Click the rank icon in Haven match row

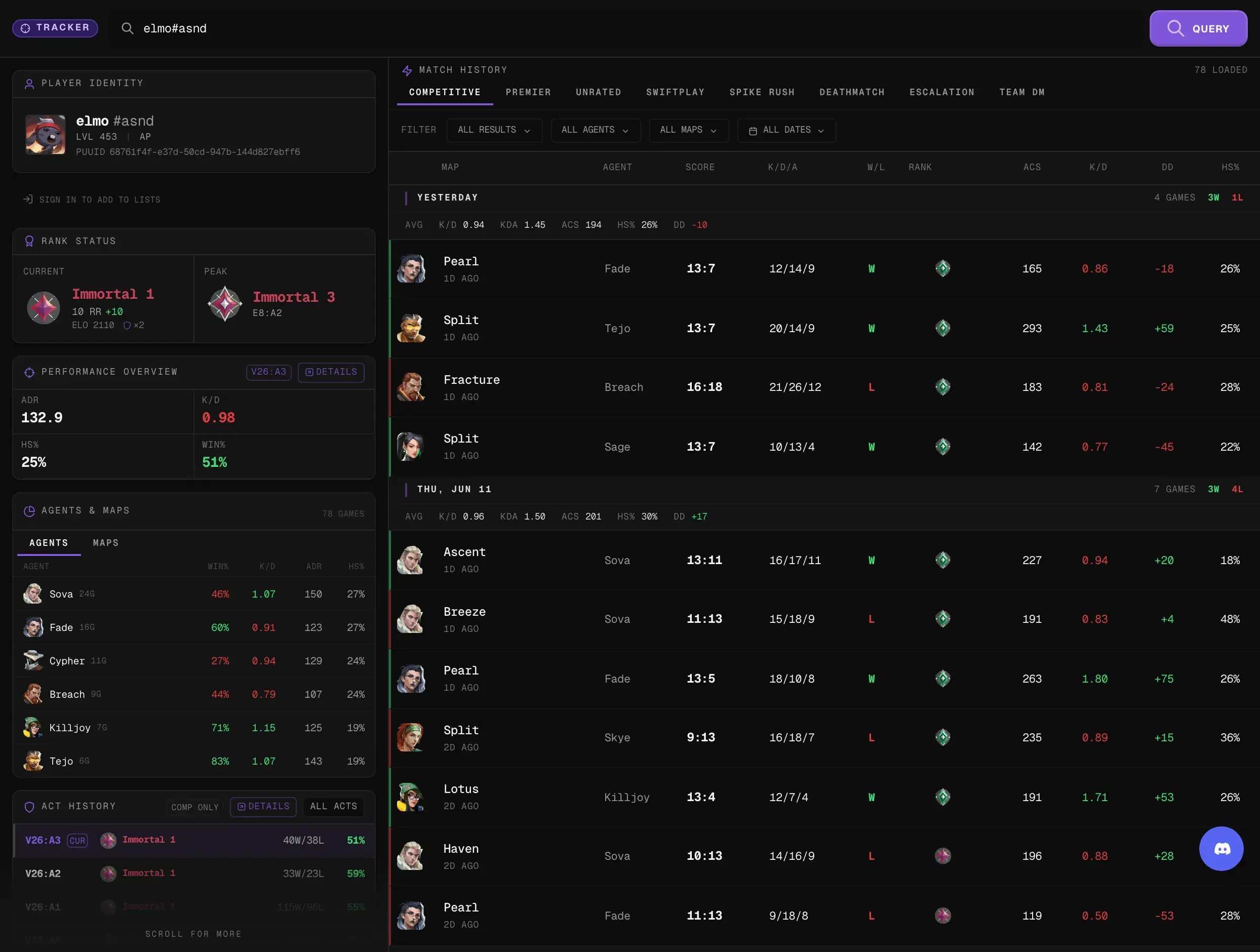click(943, 856)
